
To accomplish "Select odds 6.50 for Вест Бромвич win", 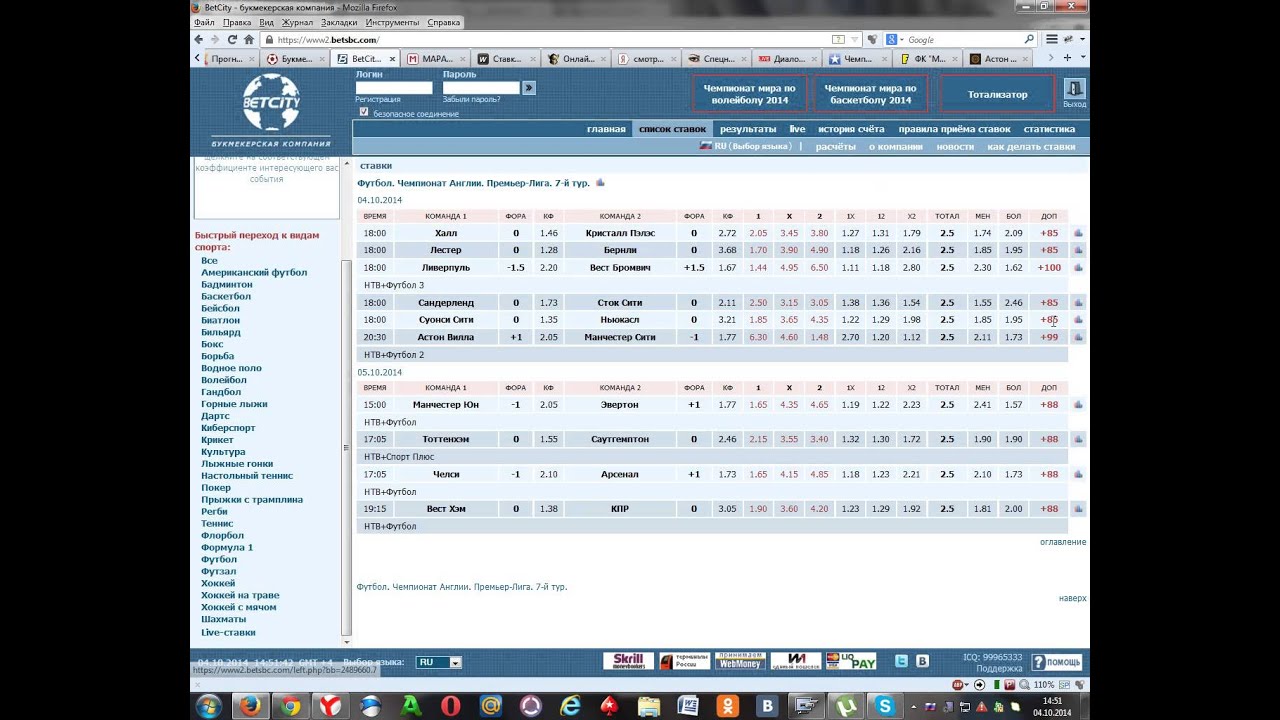I will (819, 268).
